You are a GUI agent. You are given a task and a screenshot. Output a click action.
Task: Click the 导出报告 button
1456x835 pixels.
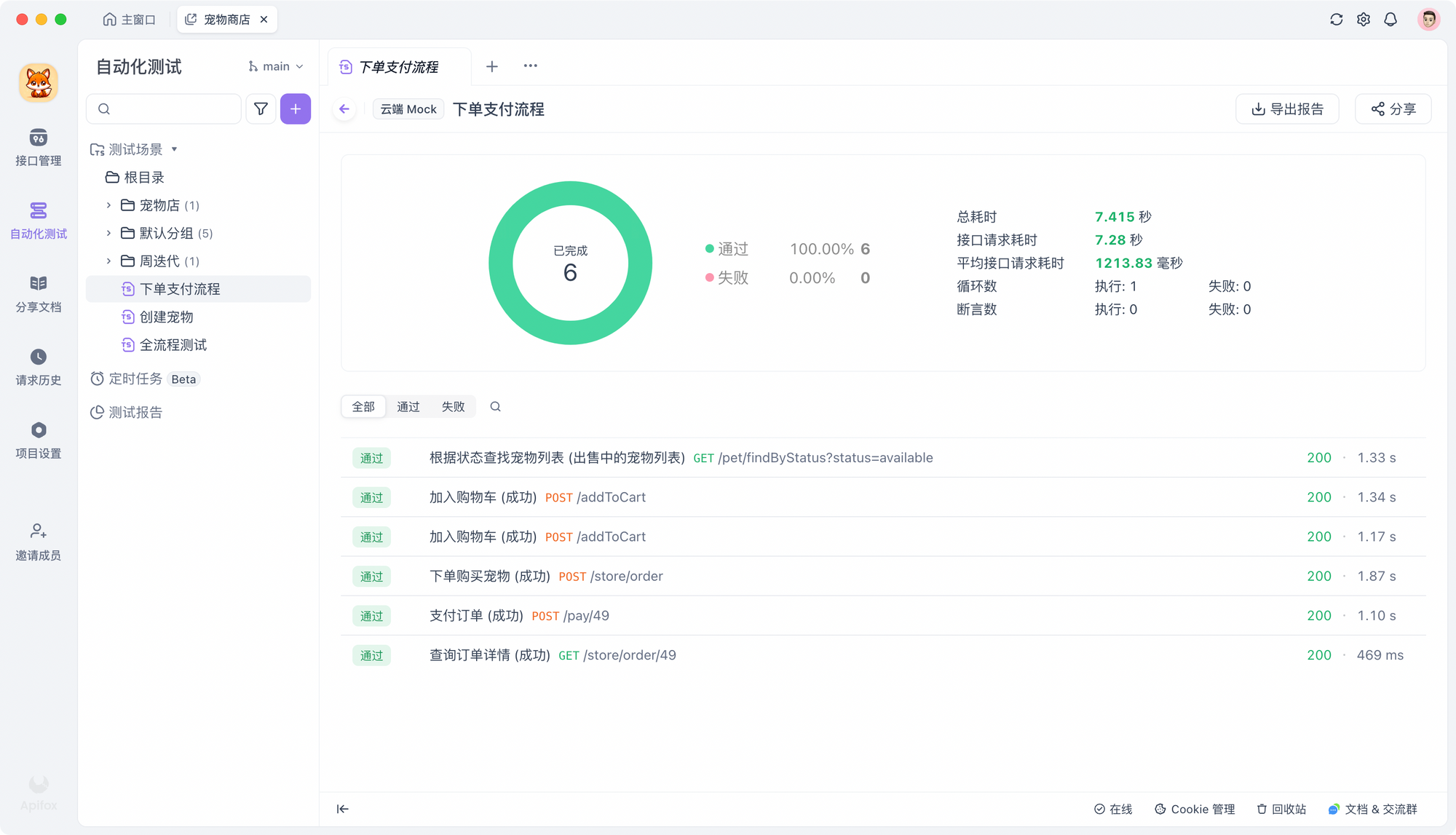pyautogui.click(x=1287, y=109)
